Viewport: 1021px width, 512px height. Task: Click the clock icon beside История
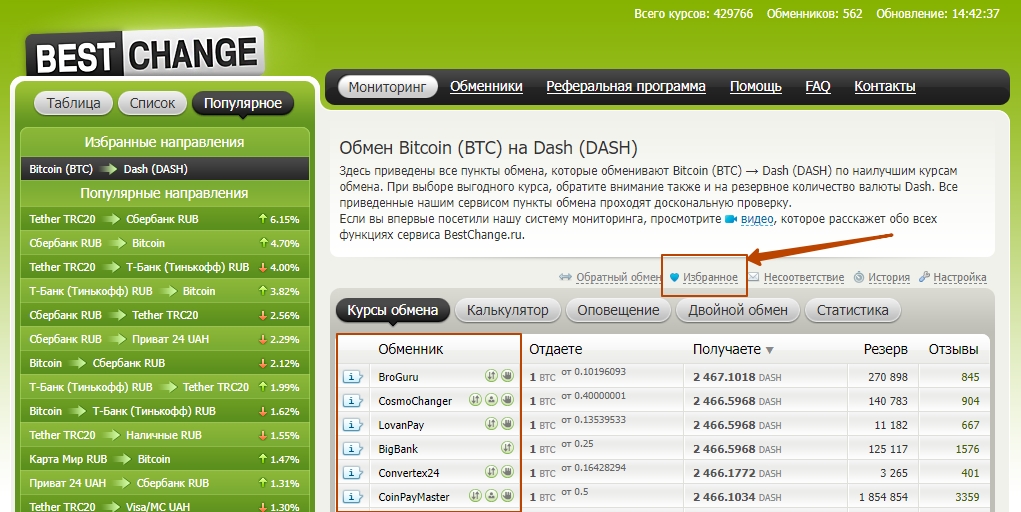click(x=859, y=277)
